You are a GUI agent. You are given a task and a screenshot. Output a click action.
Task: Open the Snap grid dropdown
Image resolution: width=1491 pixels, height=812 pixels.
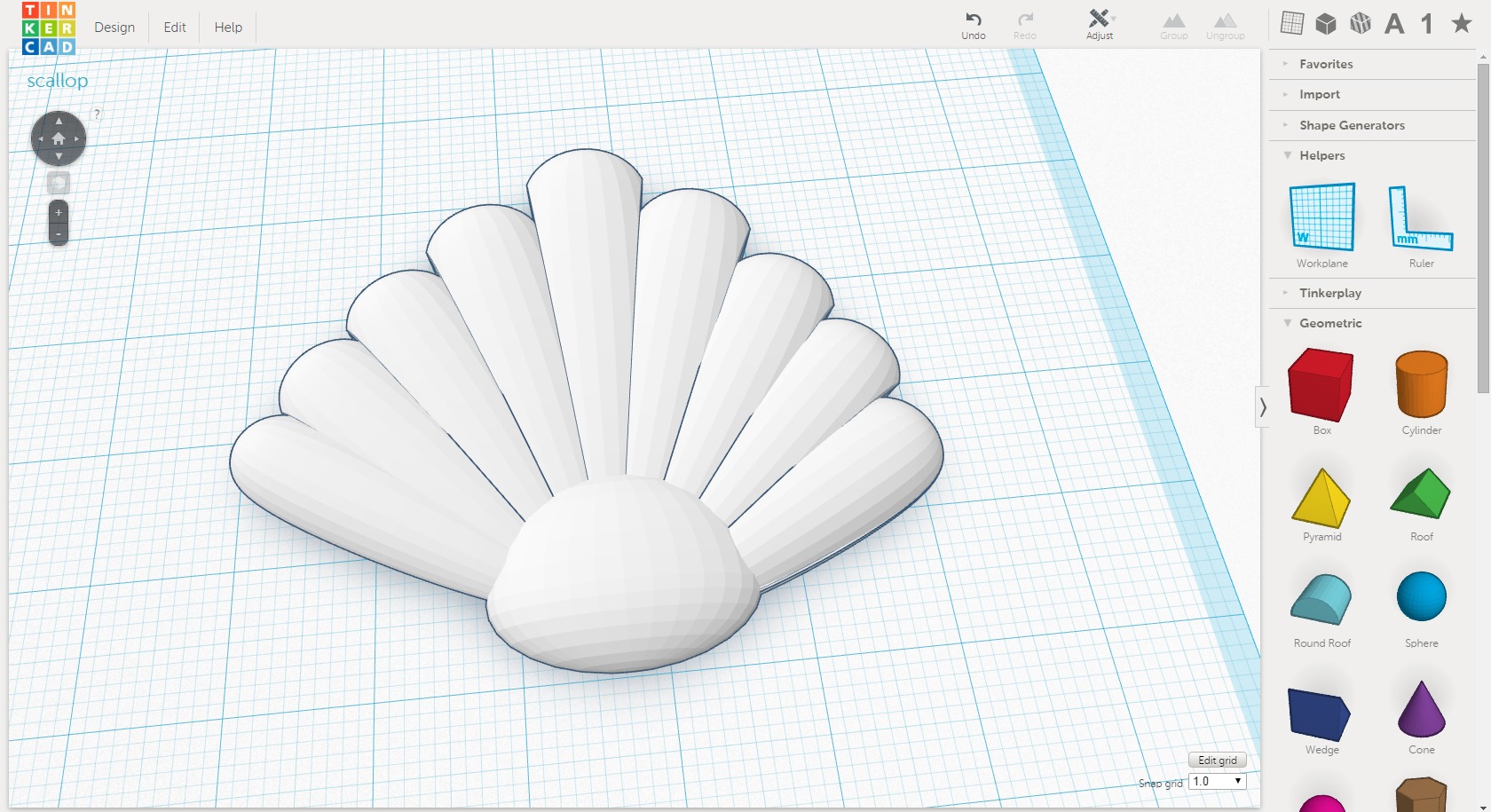point(1218,782)
